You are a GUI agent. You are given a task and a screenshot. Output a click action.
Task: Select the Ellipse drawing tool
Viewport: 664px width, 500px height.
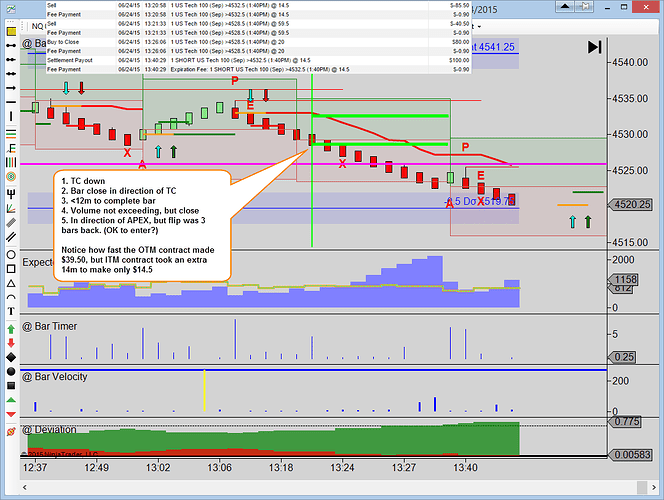click(x=11, y=254)
